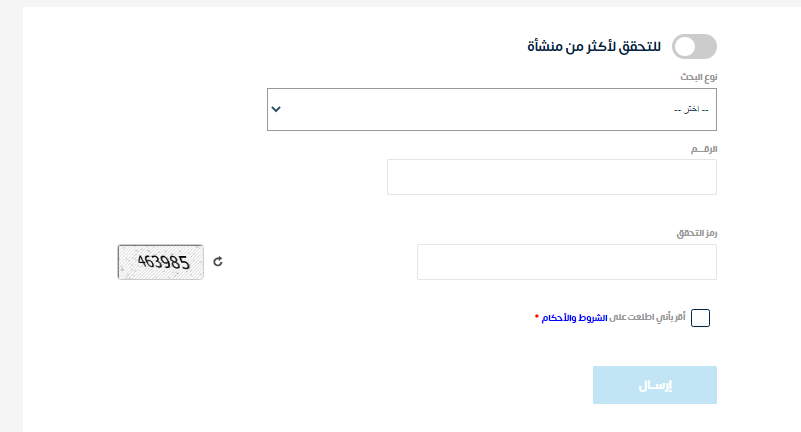Click the الرقم field label
The width and height of the screenshot is (801, 432).
(x=705, y=148)
